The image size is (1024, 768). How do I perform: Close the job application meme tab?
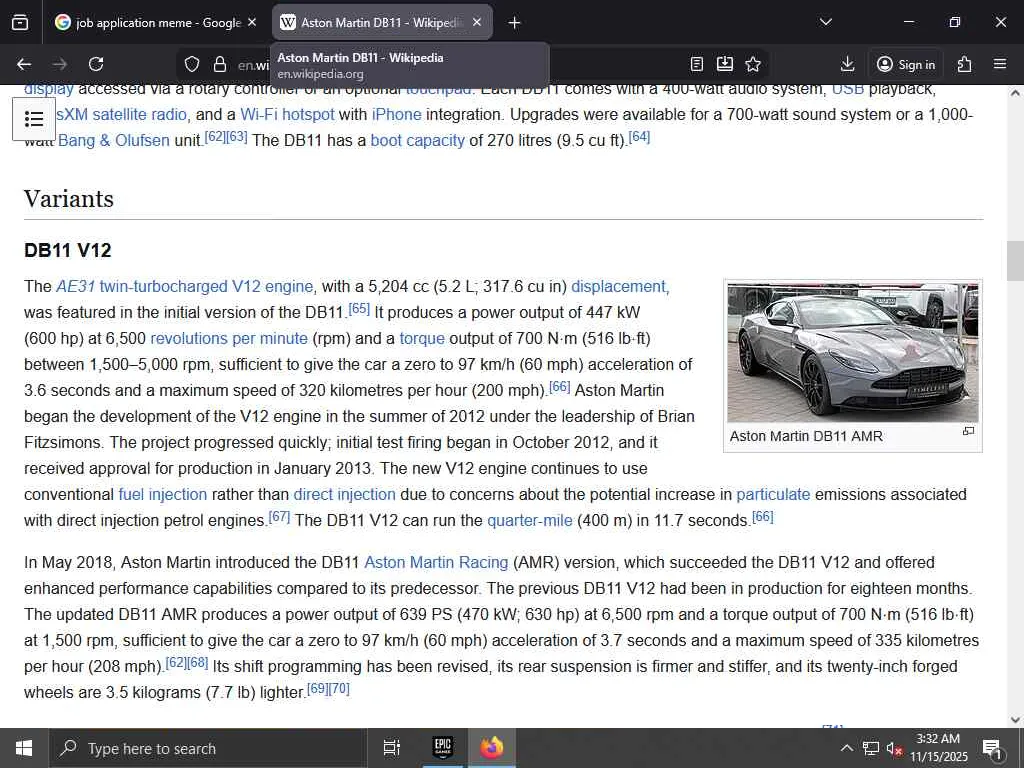point(252,22)
